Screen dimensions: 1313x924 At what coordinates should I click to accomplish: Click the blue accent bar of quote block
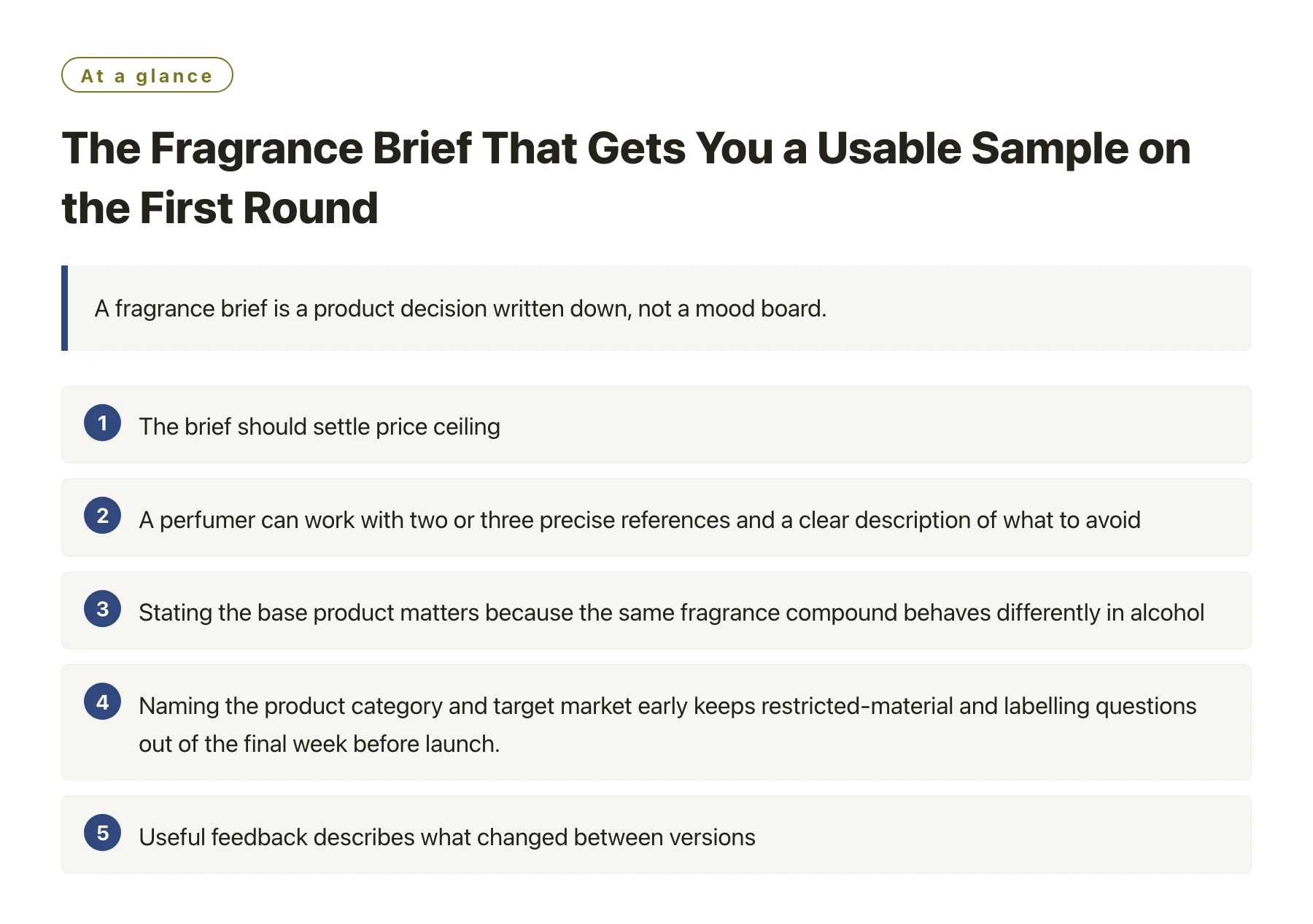65,308
